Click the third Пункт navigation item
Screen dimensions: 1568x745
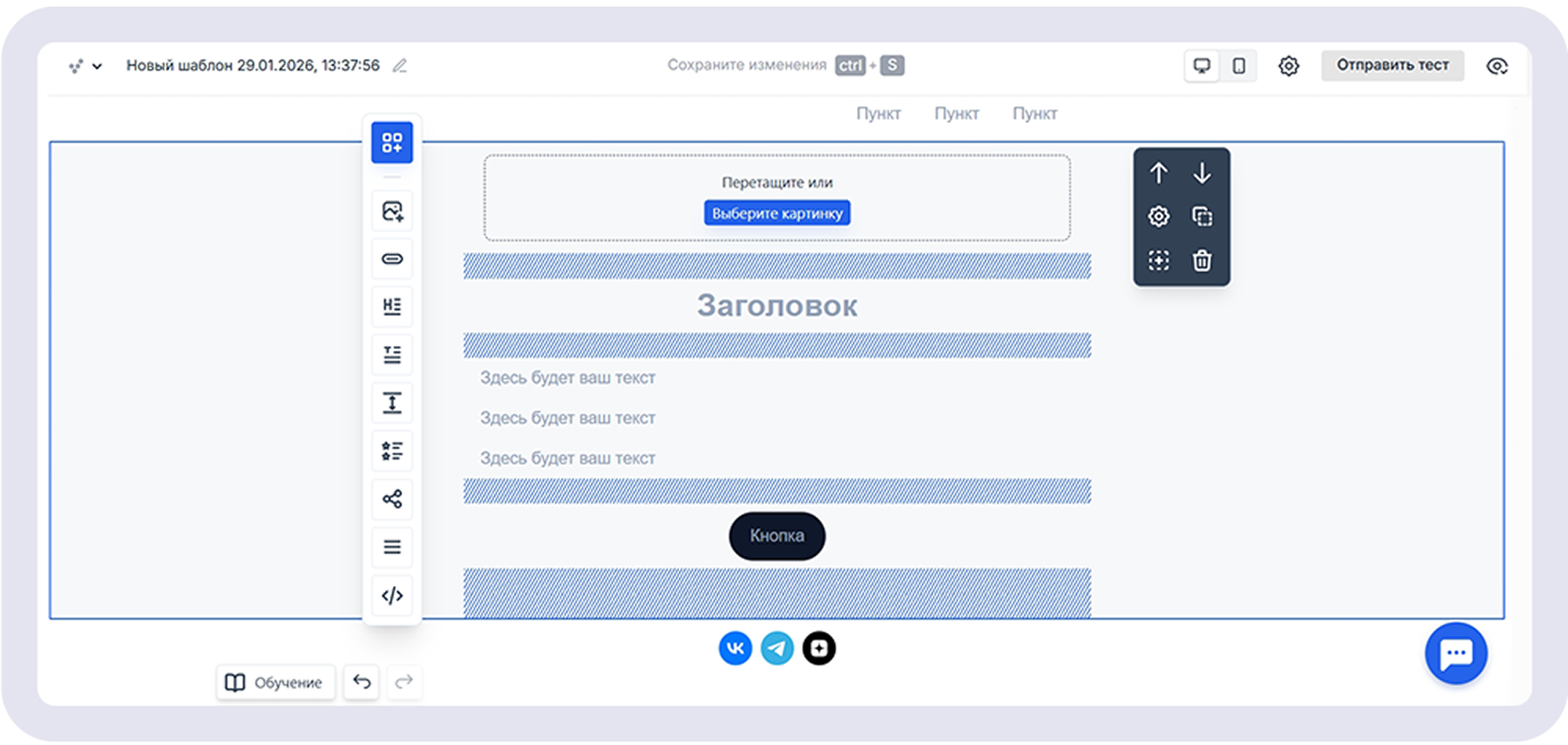(x=1036, y=113)
